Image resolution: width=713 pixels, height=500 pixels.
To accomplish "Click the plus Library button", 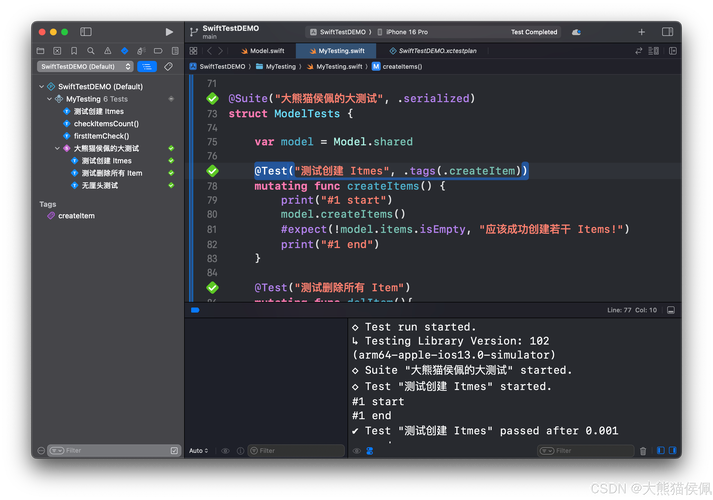I will (x=642, y=32).
